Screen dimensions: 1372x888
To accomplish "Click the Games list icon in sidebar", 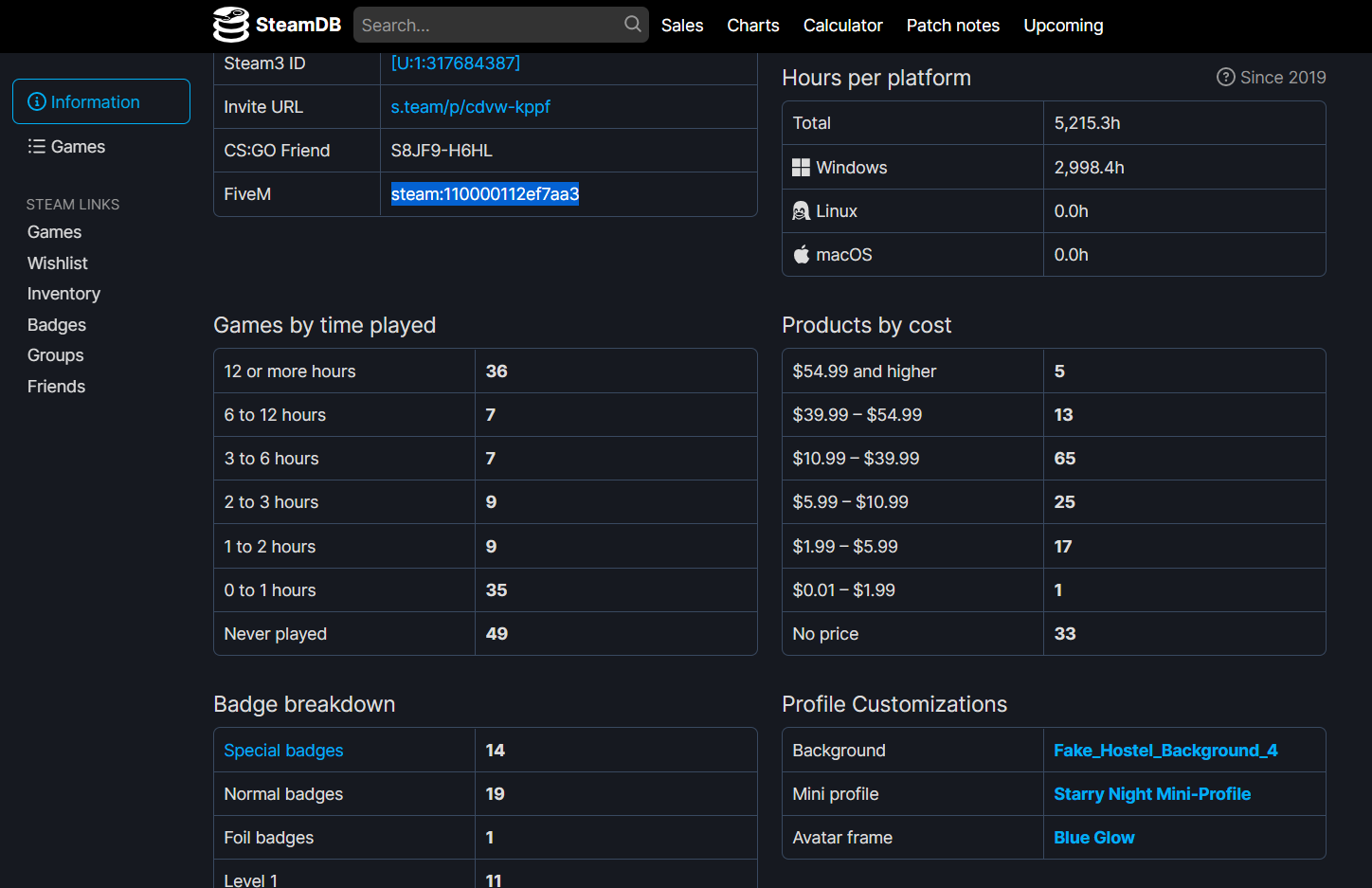I will [x=37, y=147].
